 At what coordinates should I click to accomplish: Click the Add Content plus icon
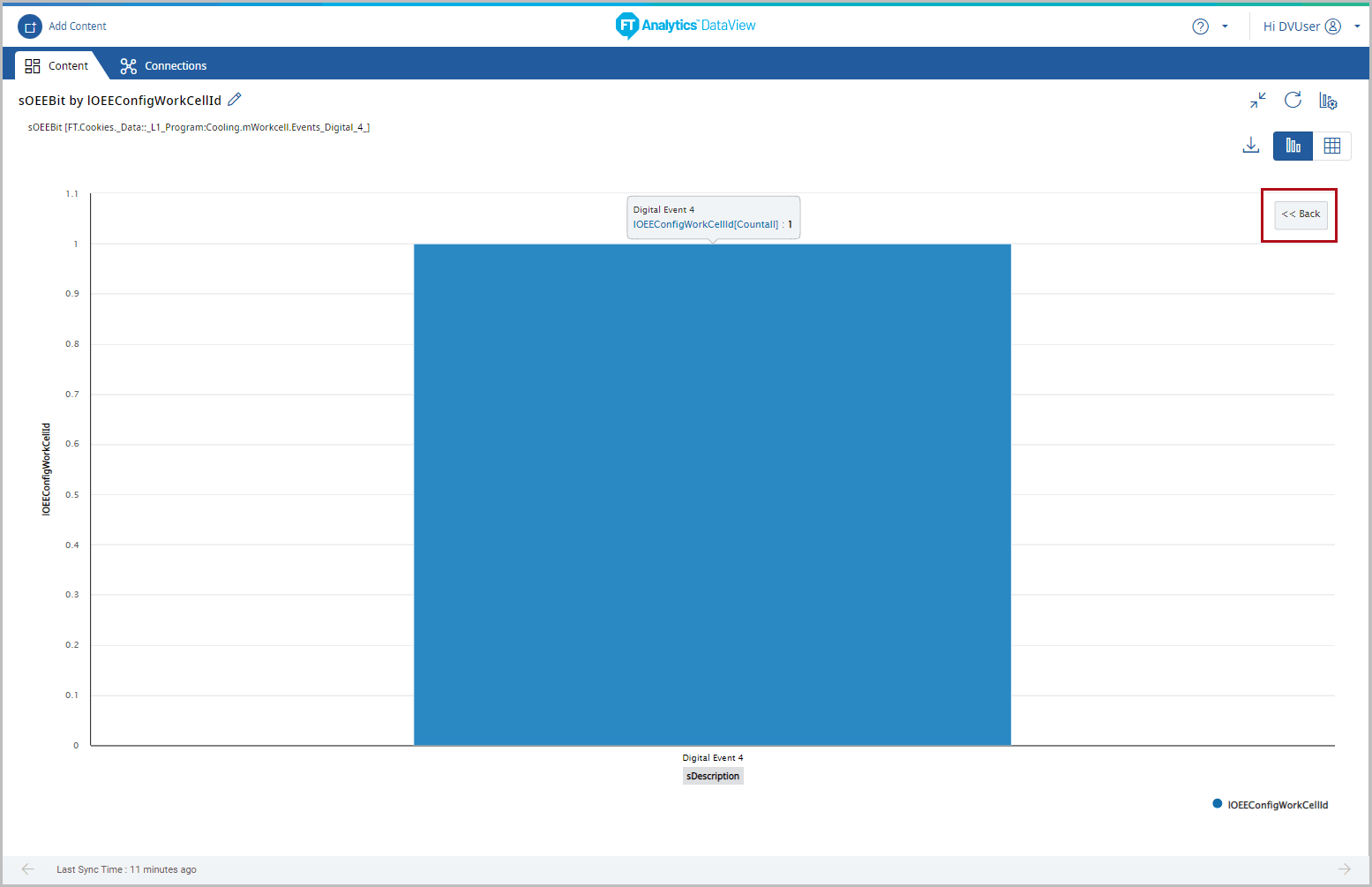coord(30,26)
